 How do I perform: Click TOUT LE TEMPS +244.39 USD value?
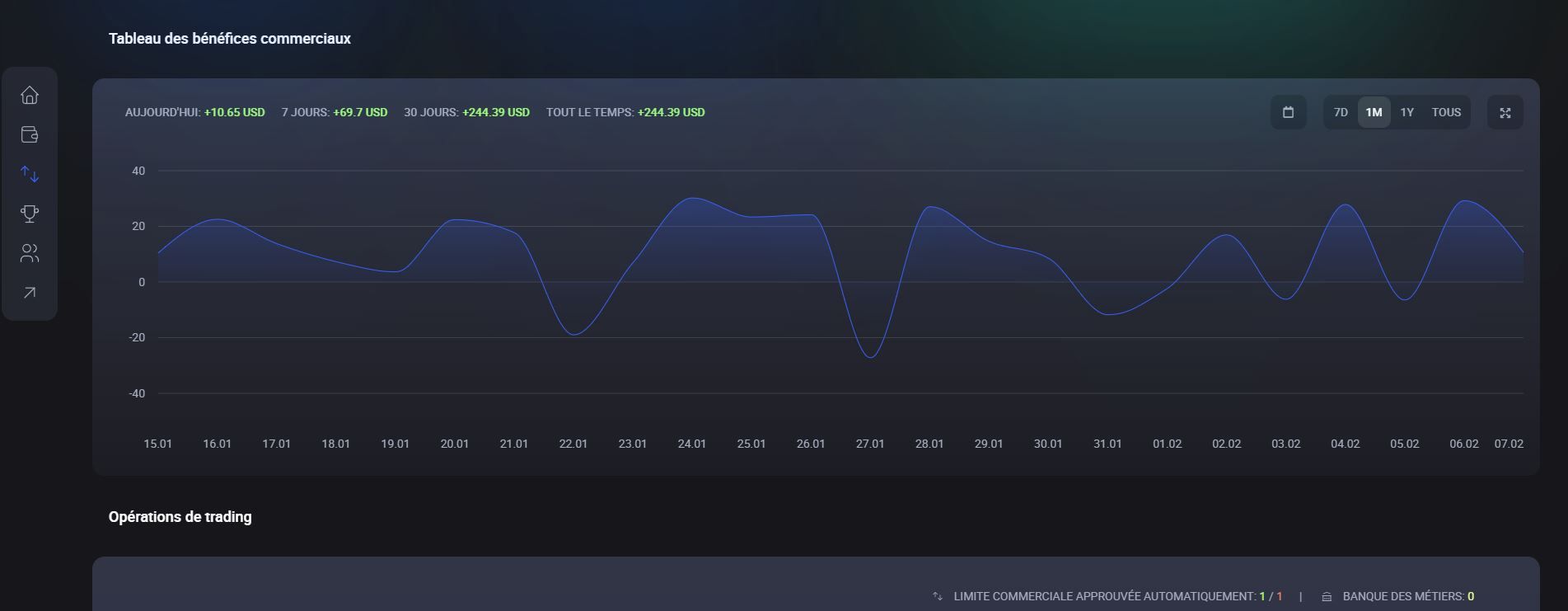tap(672, 112)
